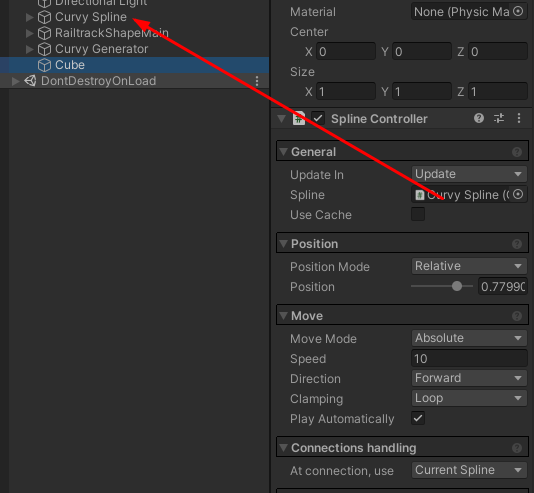Image resolution: width=534 pixels, height=493 pixels.
Task: Open Spline Controller presets icon
Action: pos(499,118)
